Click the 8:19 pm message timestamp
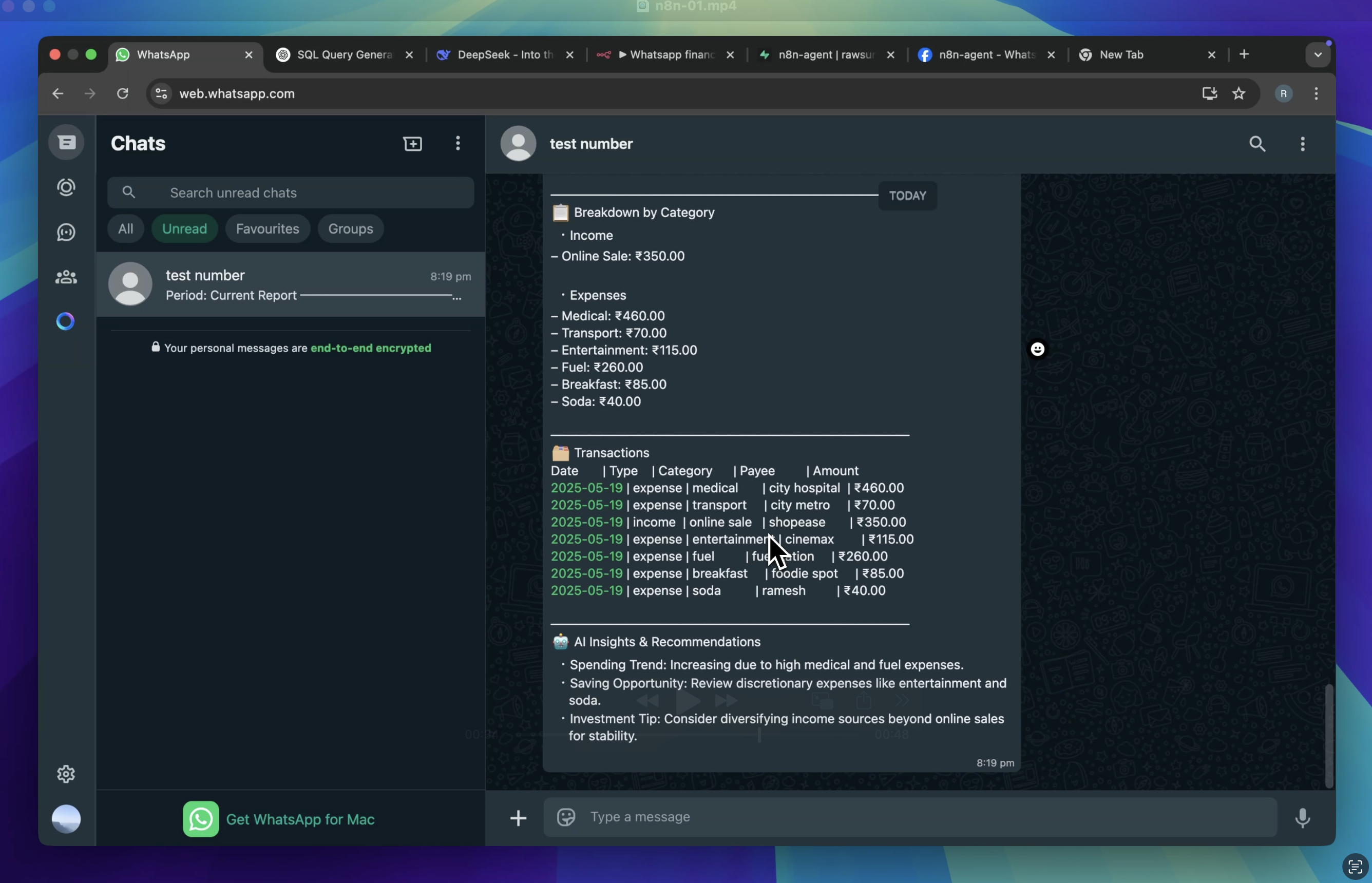This screenshot has width=1372, height=883. (x=995, y=763)
